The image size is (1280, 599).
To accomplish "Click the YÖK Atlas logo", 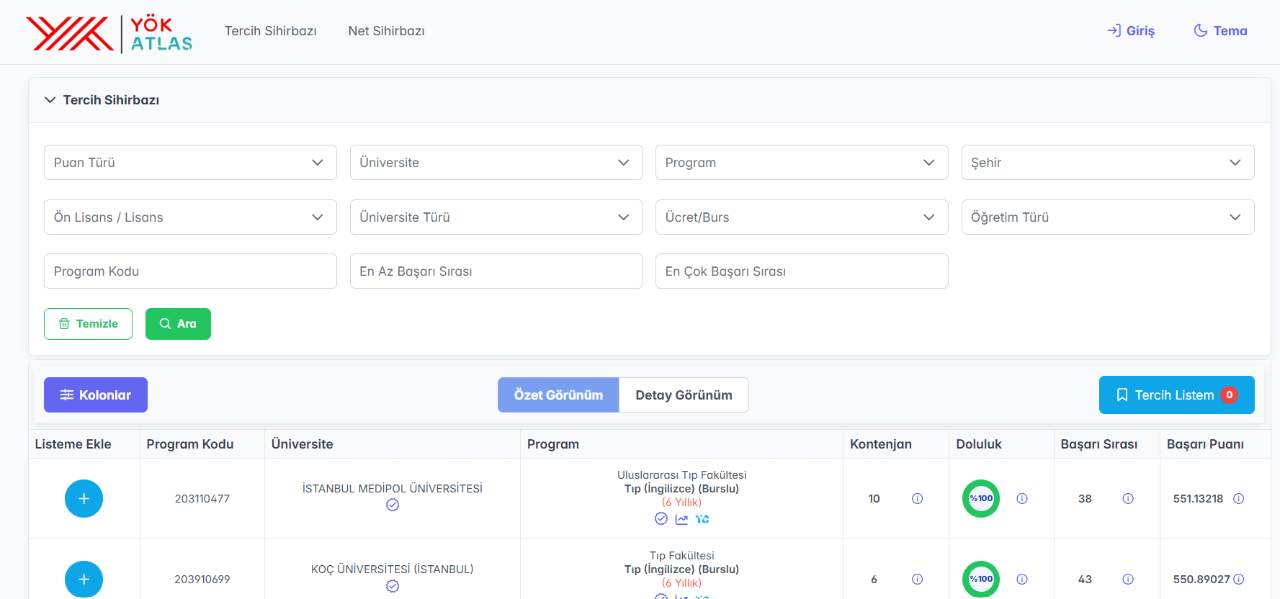I will click(109, 33).
